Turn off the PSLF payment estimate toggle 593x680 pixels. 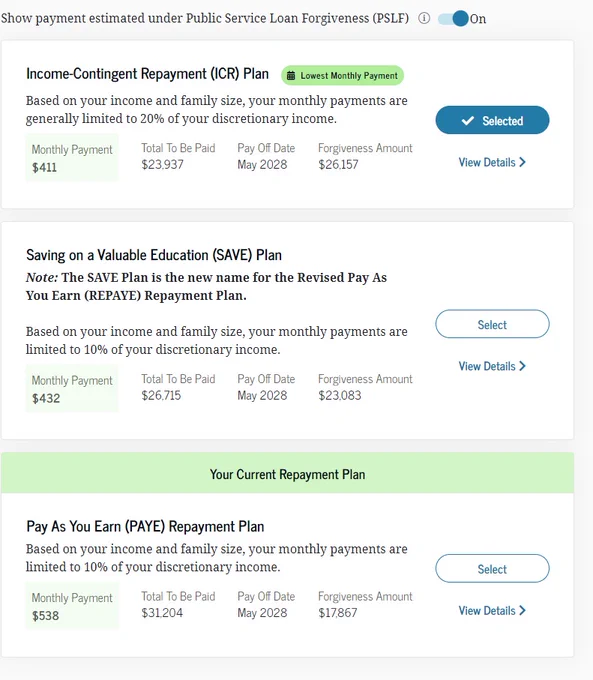(453, 19)
